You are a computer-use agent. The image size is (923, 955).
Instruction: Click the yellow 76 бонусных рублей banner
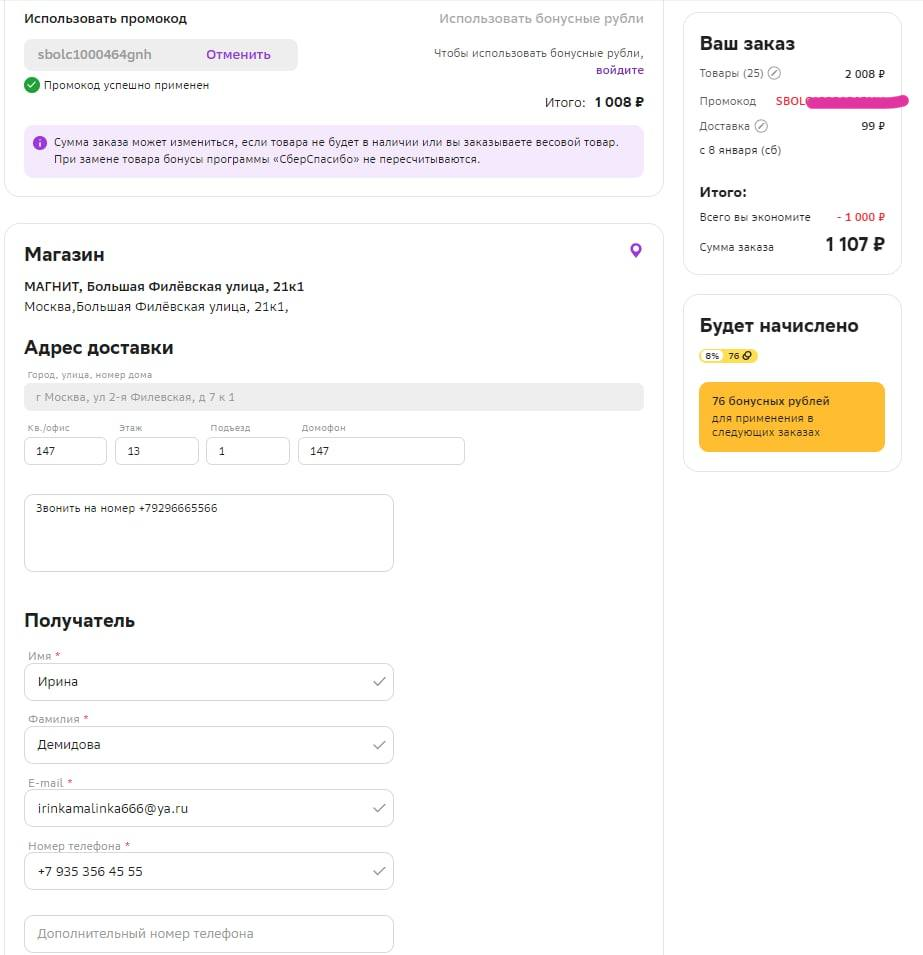(x=791, y=417)
